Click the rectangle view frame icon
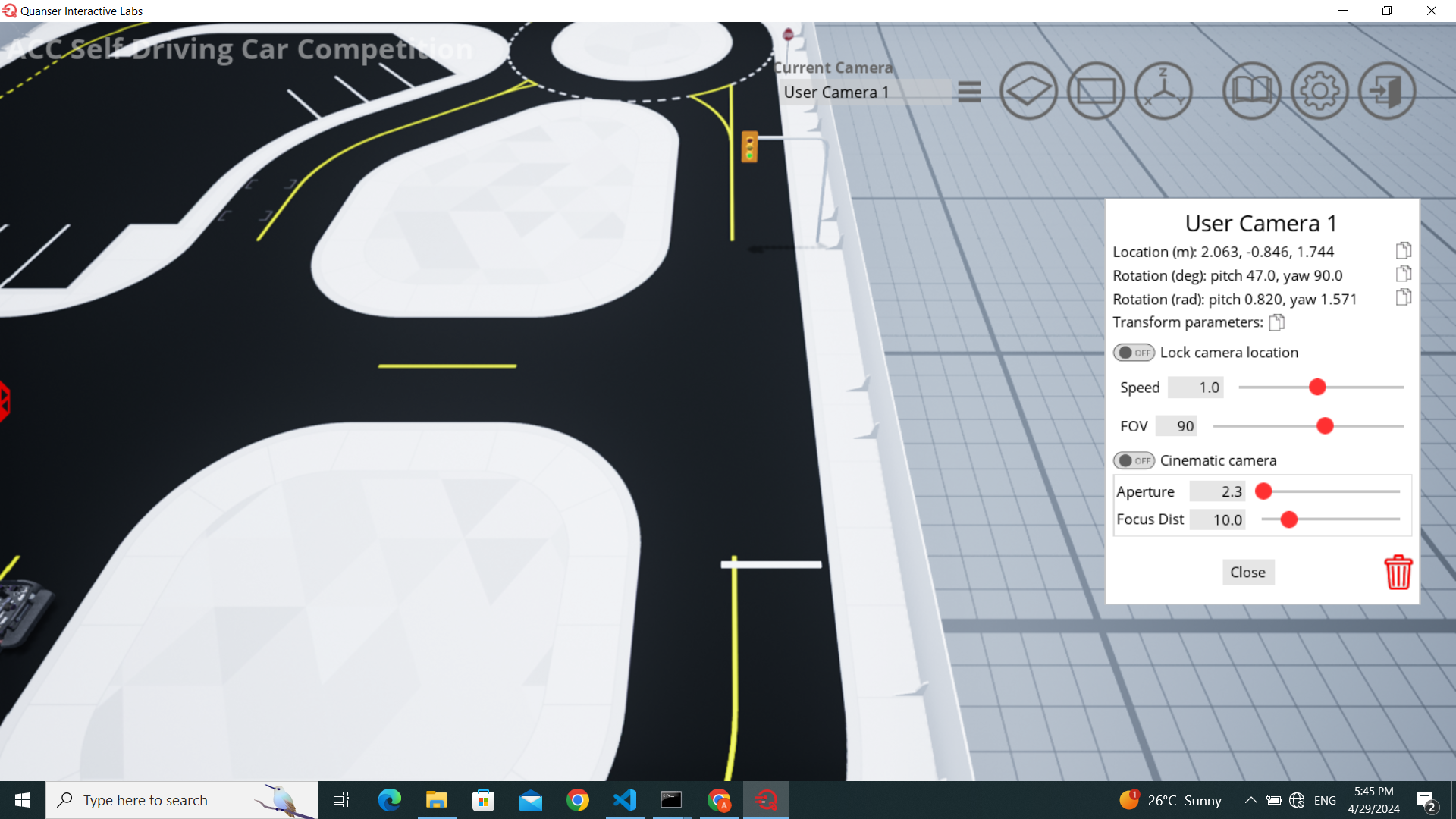Viewport: 1456px width, 819px height. (1096, 91)
